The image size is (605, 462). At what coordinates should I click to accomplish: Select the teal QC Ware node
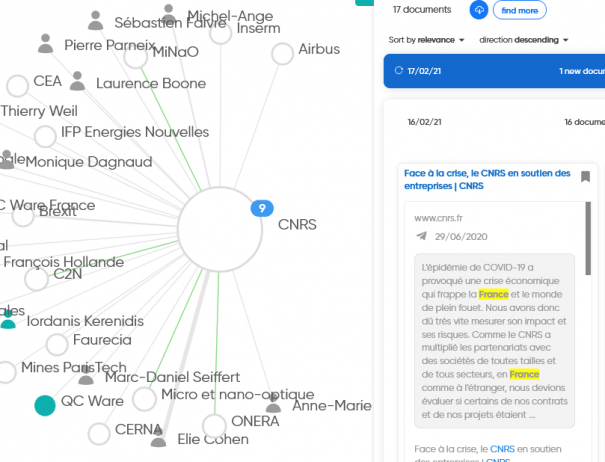(x=45, y=406)
